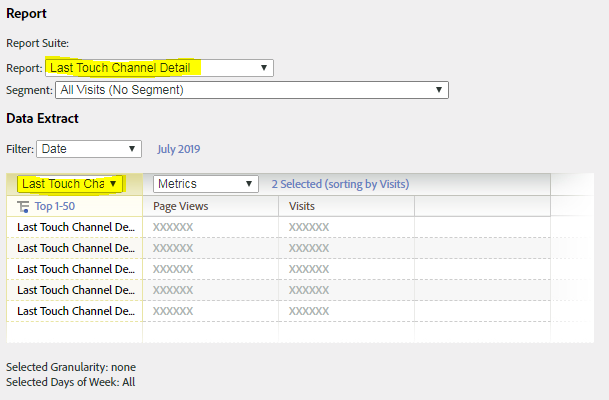Image resolution: width=609 pixels, height=400 pixels.
Task: Click the Top 1-50 ranking filter icon
Action: pos(24,206)
